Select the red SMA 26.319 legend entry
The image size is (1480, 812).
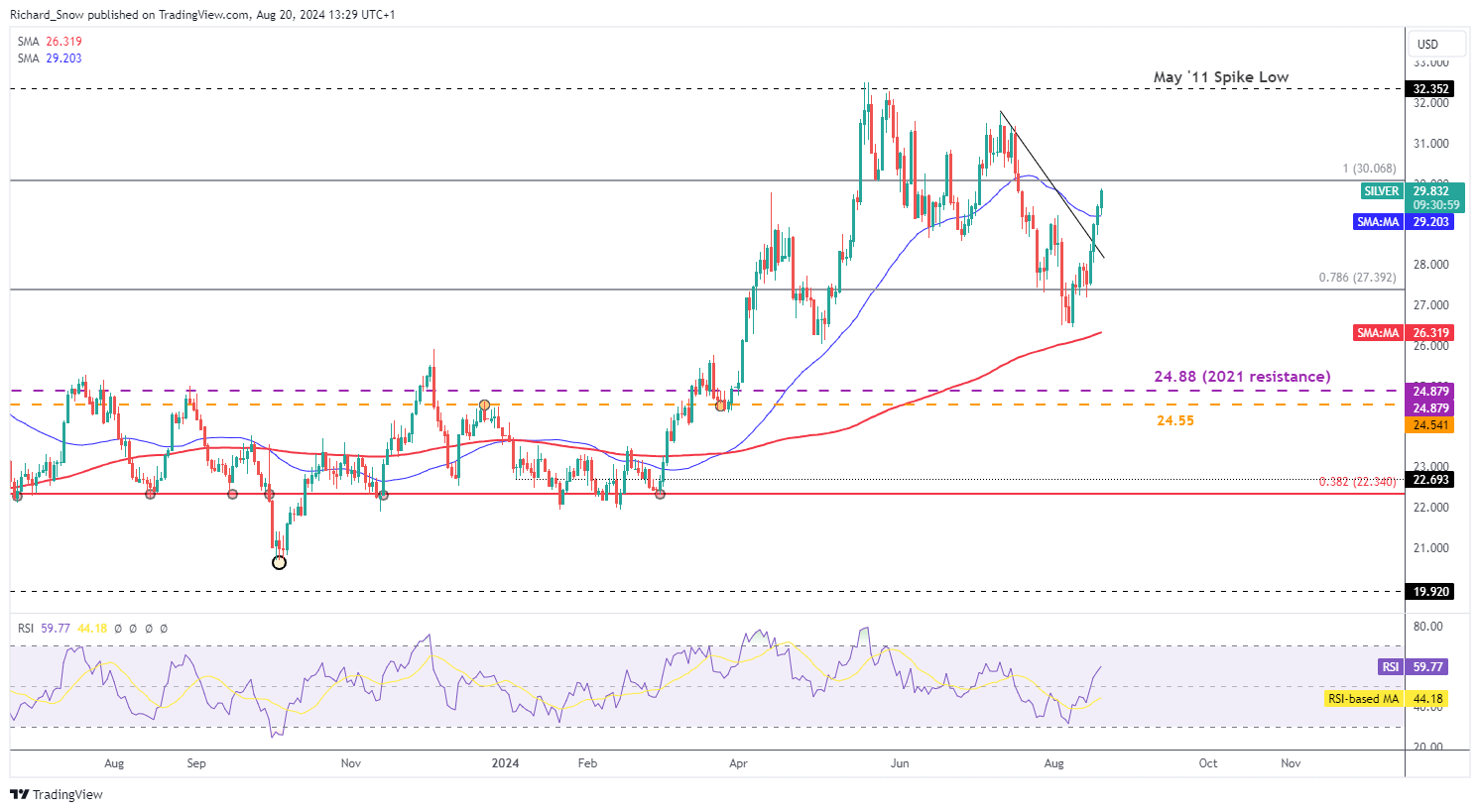tap(50, 42)
